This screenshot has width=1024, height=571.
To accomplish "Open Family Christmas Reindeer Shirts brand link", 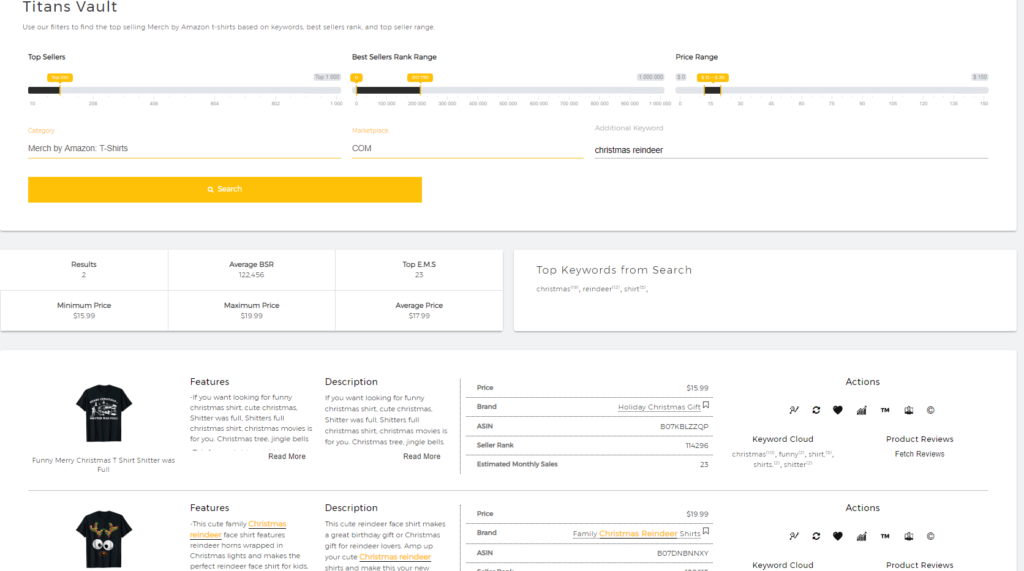I will 636,534.
